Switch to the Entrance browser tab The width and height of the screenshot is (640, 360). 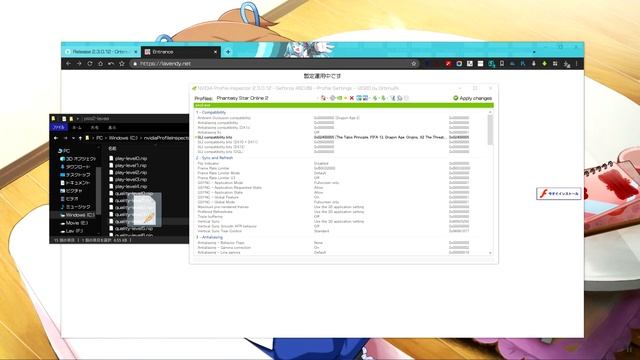click(180, 52)
